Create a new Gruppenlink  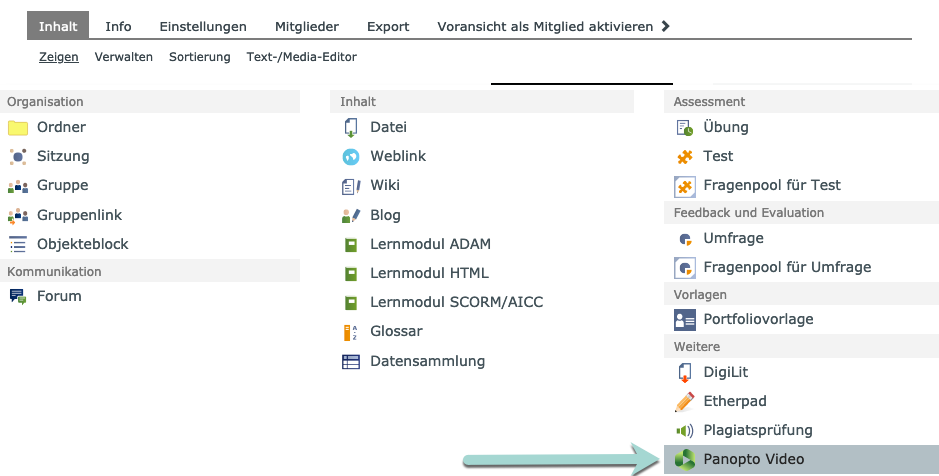click(x=79, y=215)
